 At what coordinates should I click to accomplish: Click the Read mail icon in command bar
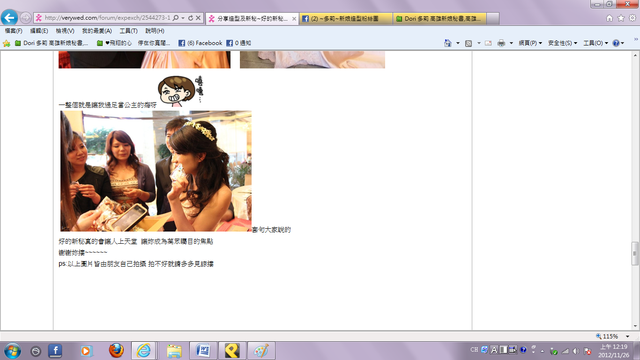488,43
